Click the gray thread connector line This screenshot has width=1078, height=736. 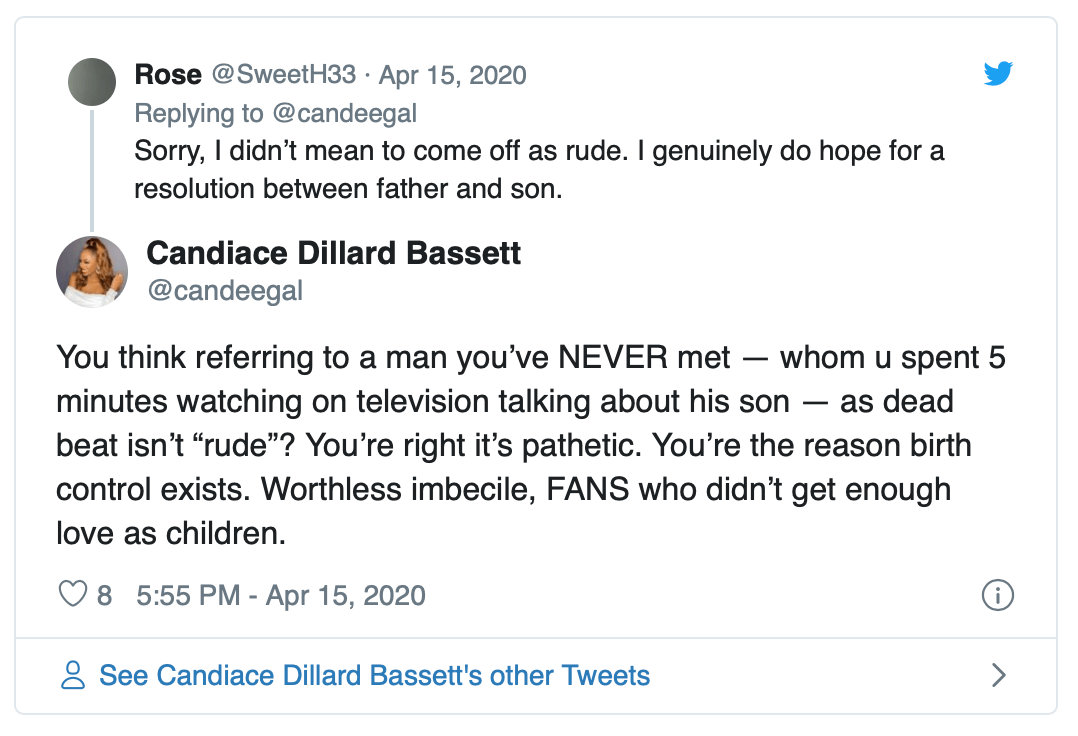92,170
